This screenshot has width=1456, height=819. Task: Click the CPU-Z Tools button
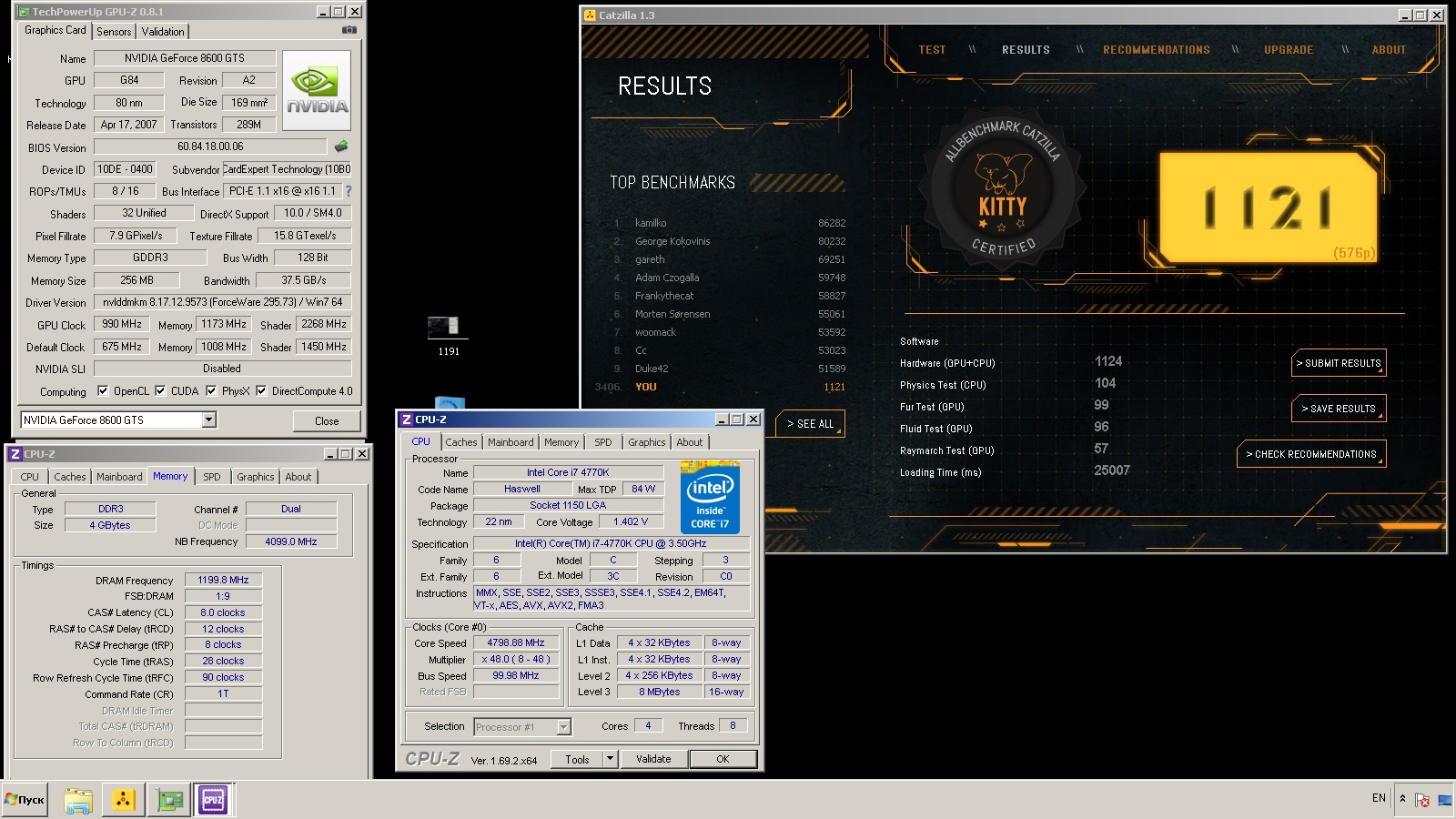click(x=577, y=759)
